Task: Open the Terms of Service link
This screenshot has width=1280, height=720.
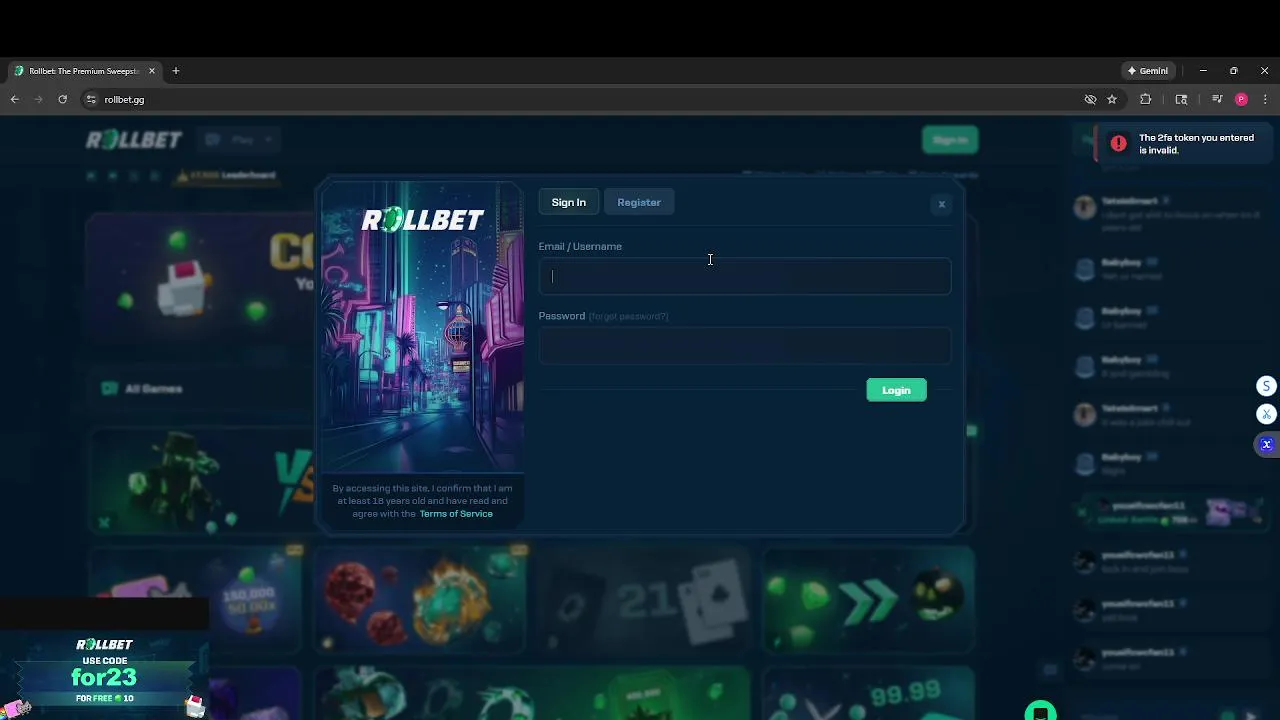Action: coord(456,514)
